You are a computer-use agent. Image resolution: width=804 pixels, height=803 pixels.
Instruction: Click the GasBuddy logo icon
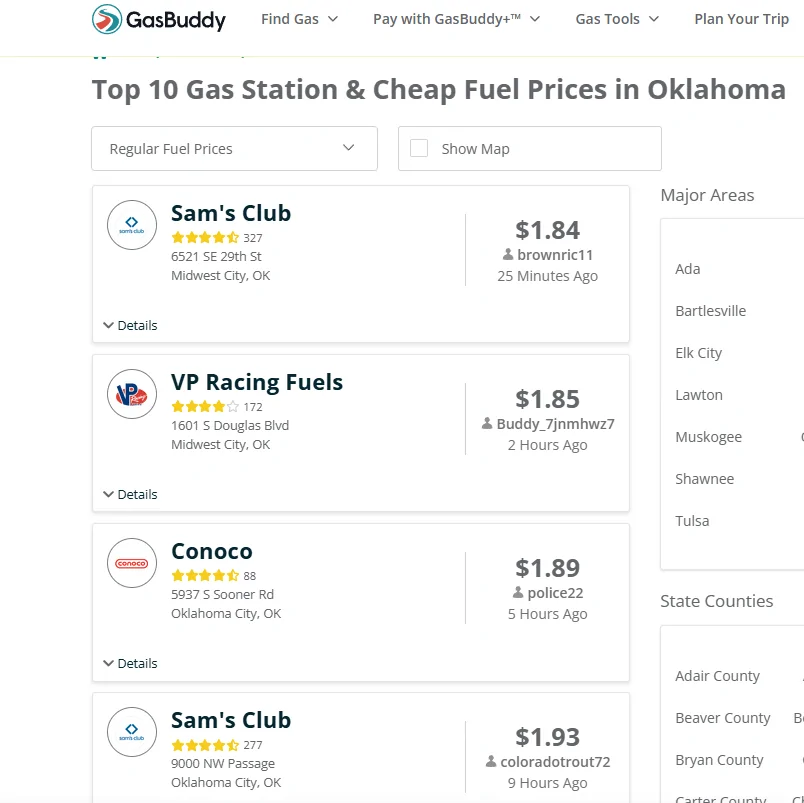click(107, 19)
